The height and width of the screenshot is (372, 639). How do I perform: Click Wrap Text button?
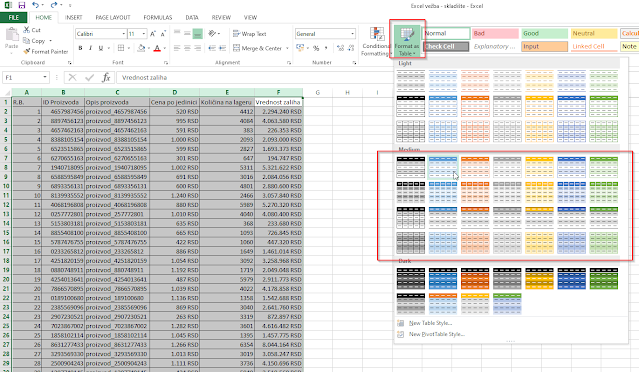point(249,34)
